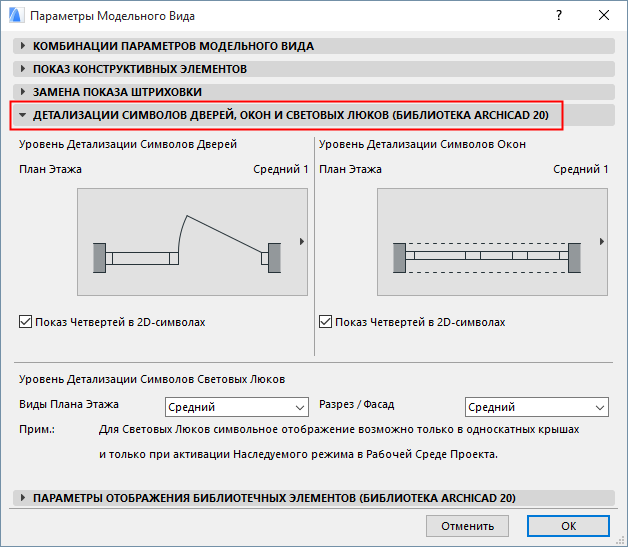Screen dimensions: 628x547
Task: Expand Показ конструктивных элементов section
Action: point(314,69)
